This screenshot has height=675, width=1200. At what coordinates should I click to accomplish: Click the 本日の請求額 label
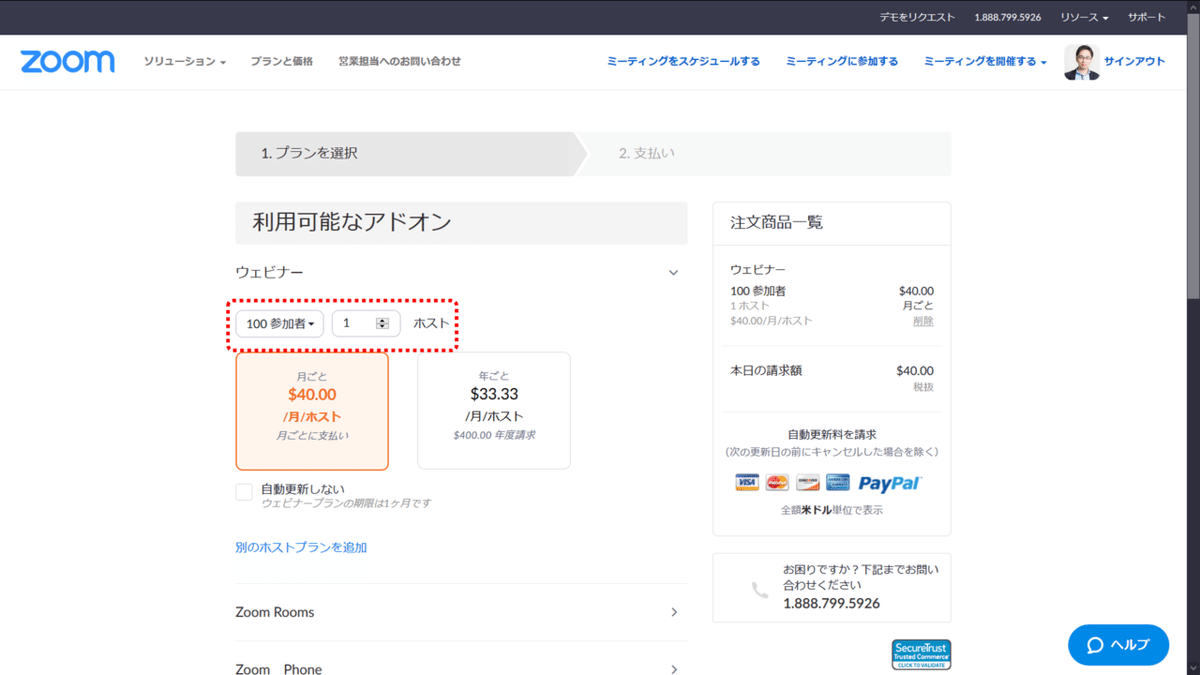[x=766, y=371]
